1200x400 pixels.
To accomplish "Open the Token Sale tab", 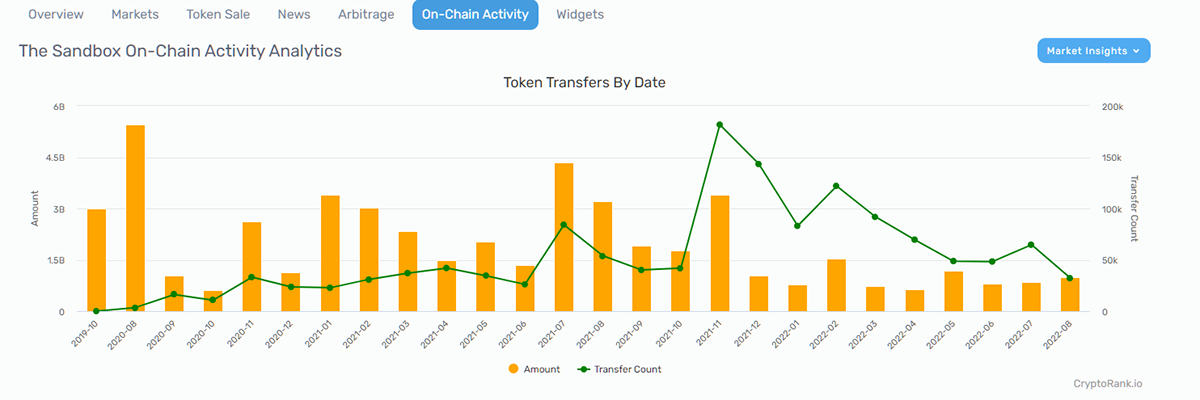I will (x=218, y=15).
